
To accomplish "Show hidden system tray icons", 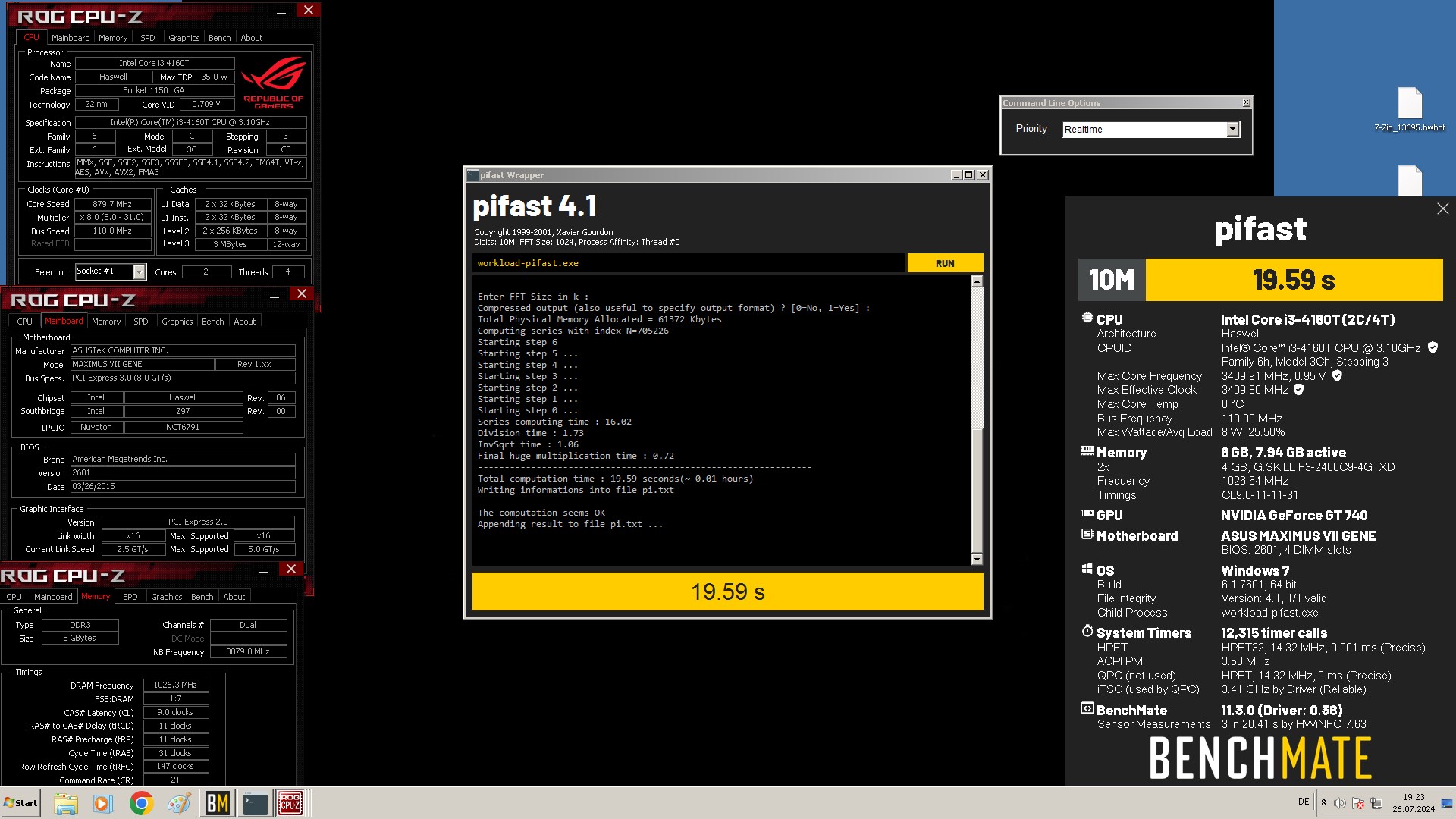I will pos(1323,802).
